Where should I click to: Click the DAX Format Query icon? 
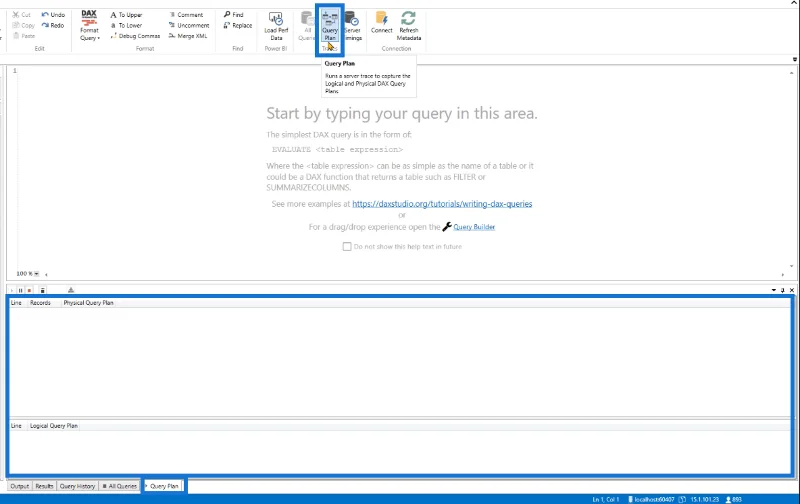click(x=89, y=18)
